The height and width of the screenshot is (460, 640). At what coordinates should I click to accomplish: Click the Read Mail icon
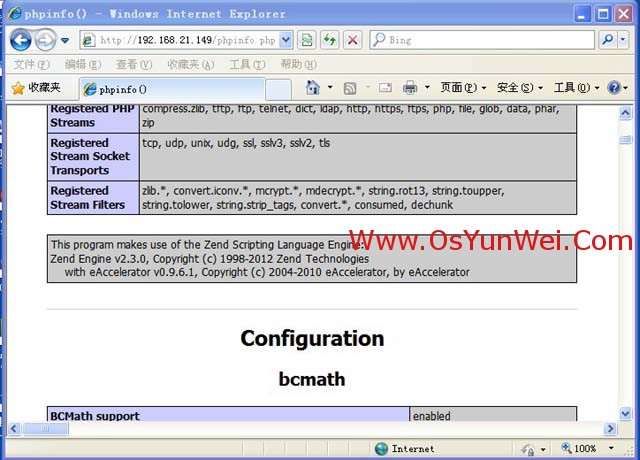click(385, 88)
